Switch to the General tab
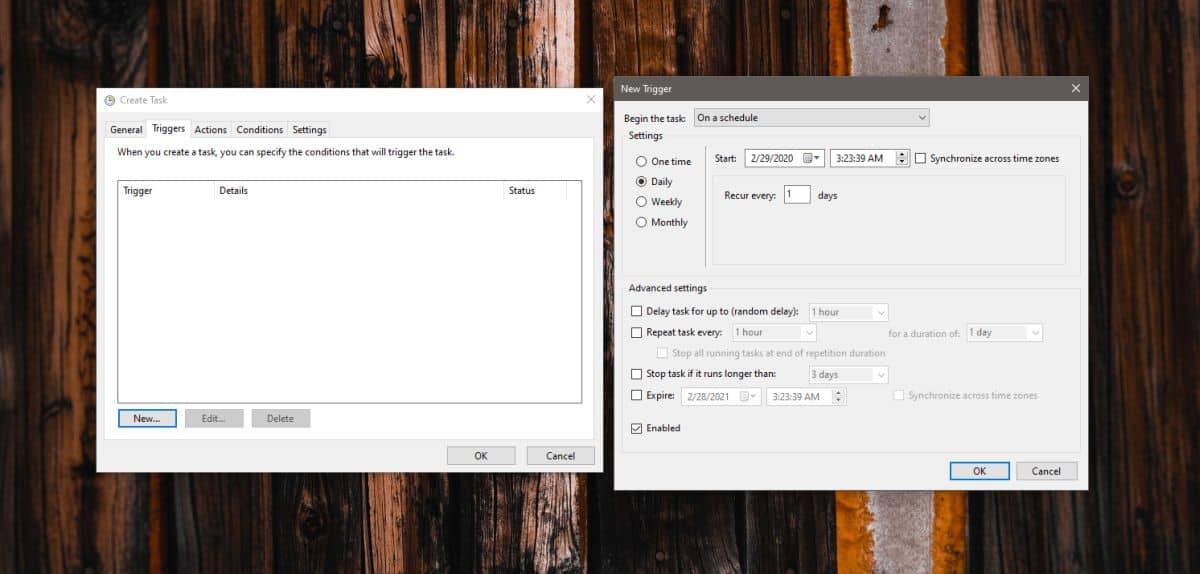This screenshot has width=1200, height=574. click(126, 130)
